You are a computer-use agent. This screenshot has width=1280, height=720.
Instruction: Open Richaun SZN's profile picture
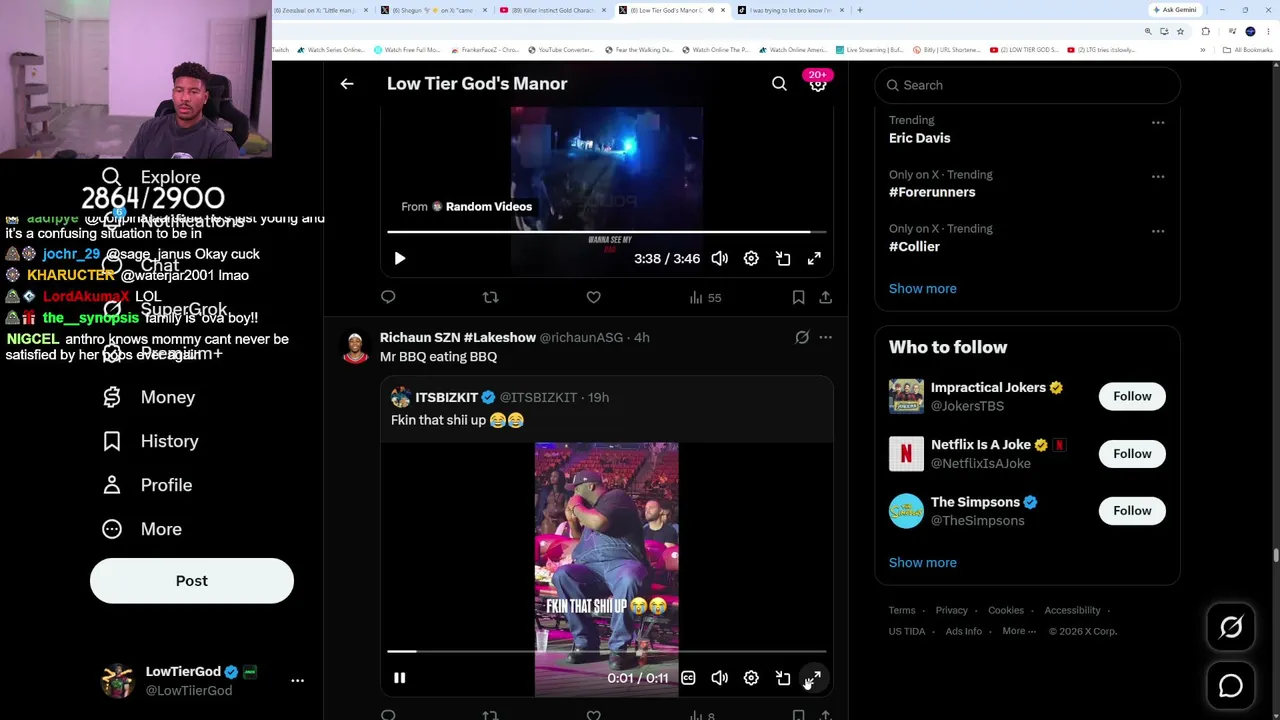click(x=355, y=347)
